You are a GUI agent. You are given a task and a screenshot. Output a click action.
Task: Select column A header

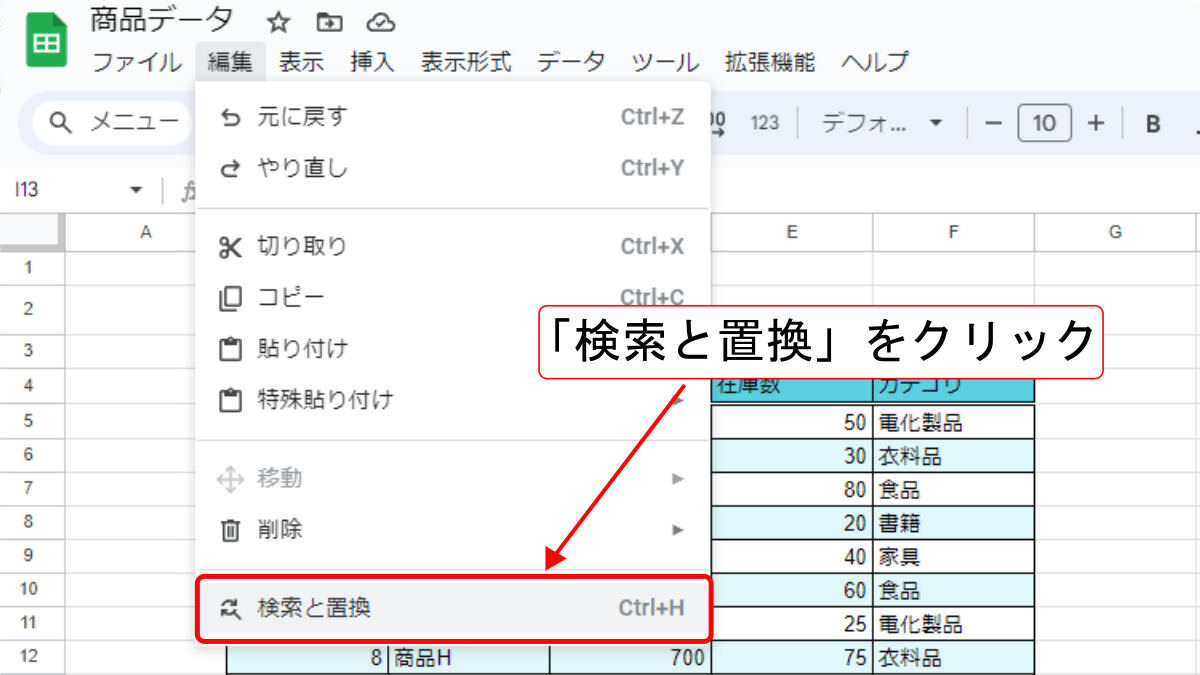pos(146,232)
